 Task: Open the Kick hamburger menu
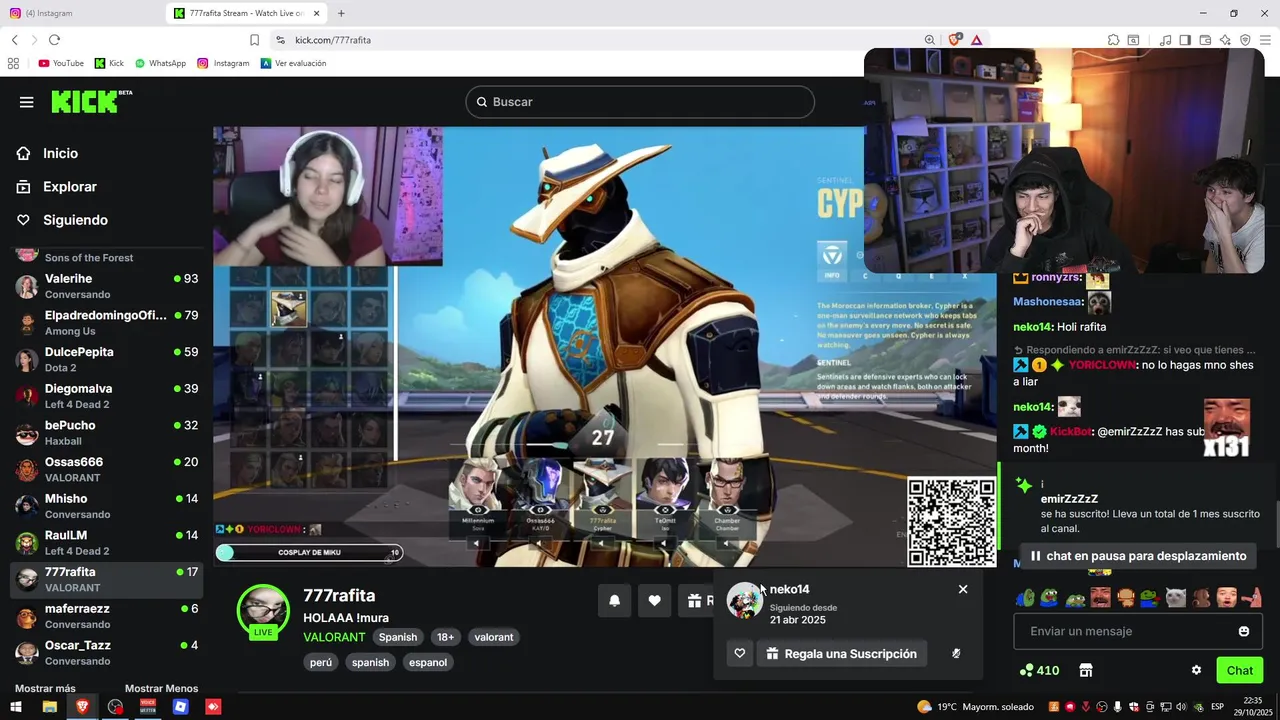coord(27,102)
